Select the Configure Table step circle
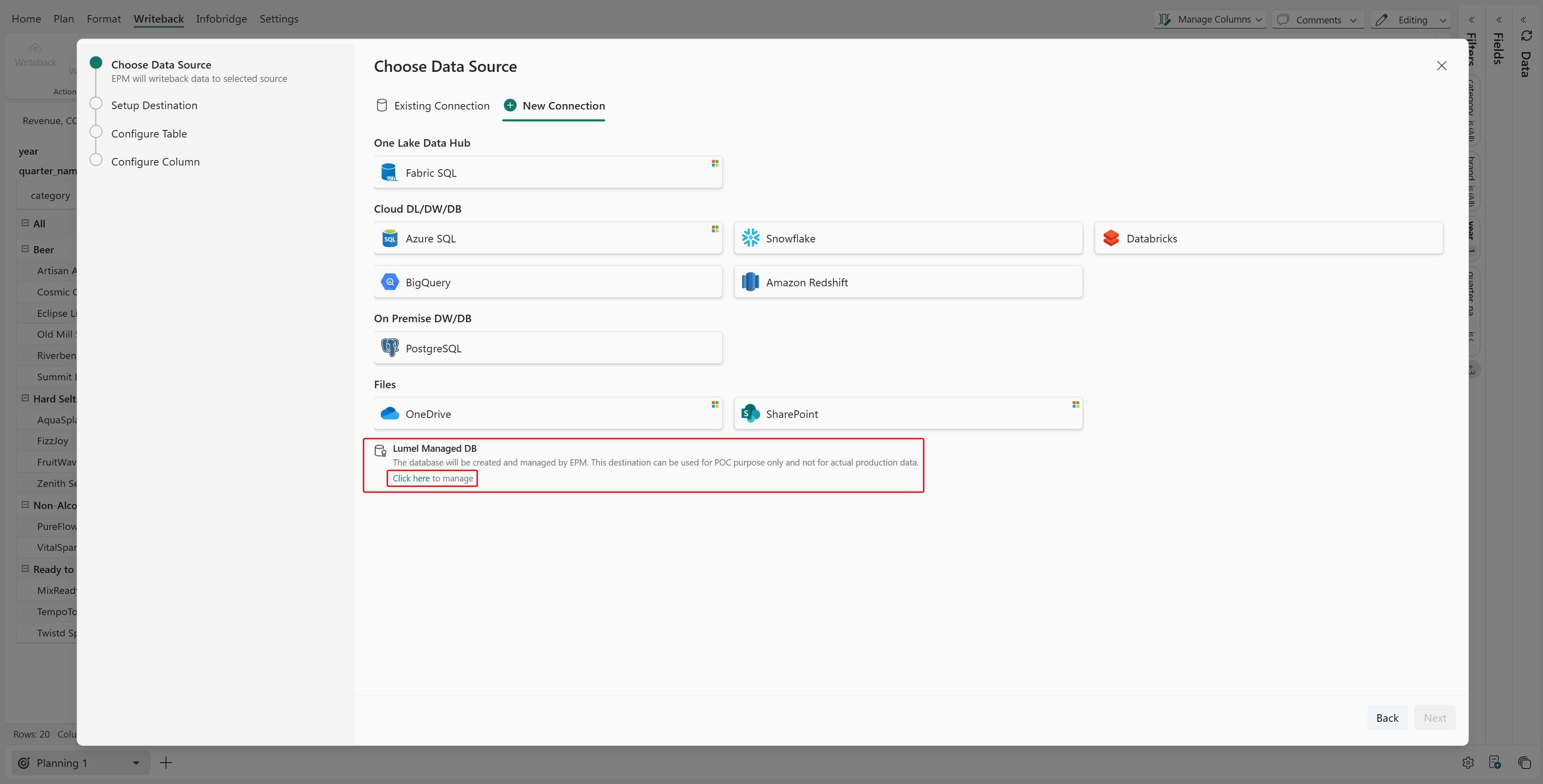Viewport: 1543px width, 784px height. click(96, 132)
